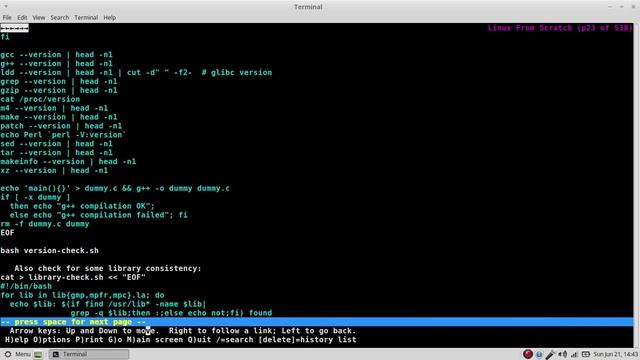The height and width of the screenshot is (360, 640).
Task: Click the 'Also check for some library consistency:' text
Action: [108, 268]
